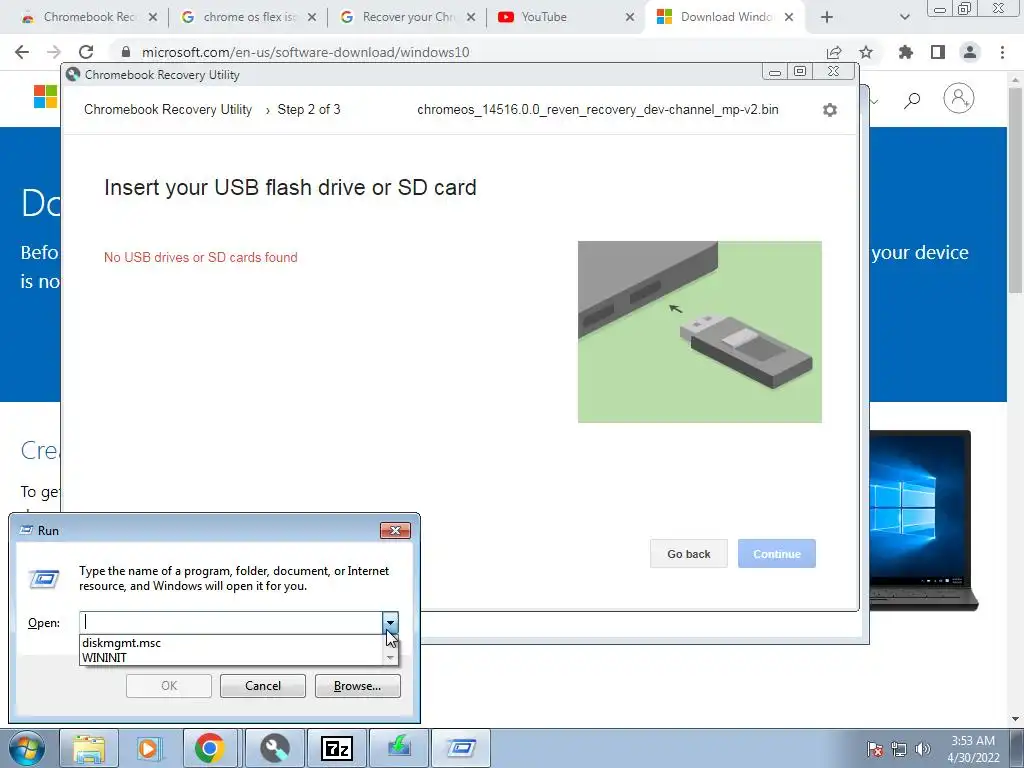Click the webpage vertical scrollbar thumb

point(1016,189)
